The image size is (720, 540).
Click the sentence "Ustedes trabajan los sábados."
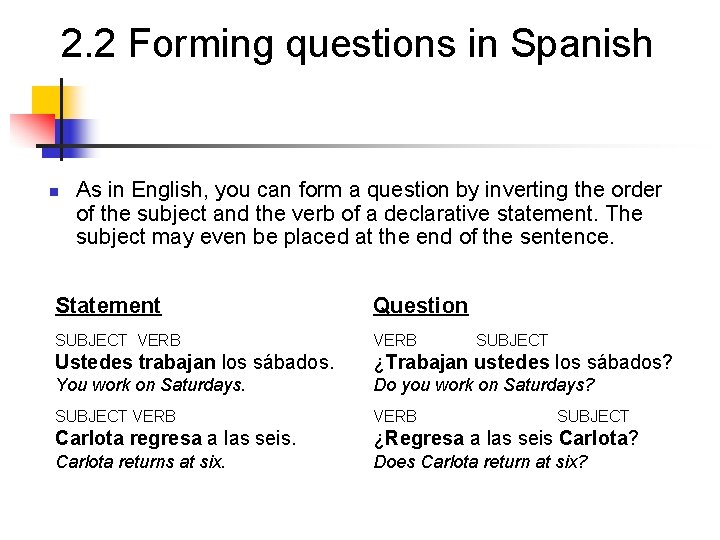point(194,362)
